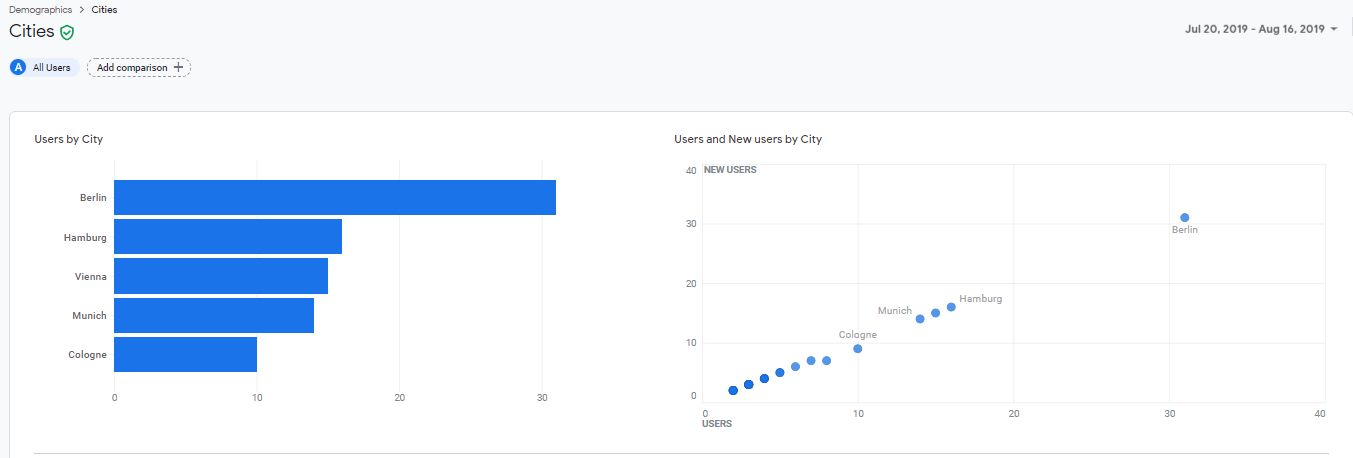
Task: Click the Vienna bar in bar chart
Action: [x=221, y=276]
